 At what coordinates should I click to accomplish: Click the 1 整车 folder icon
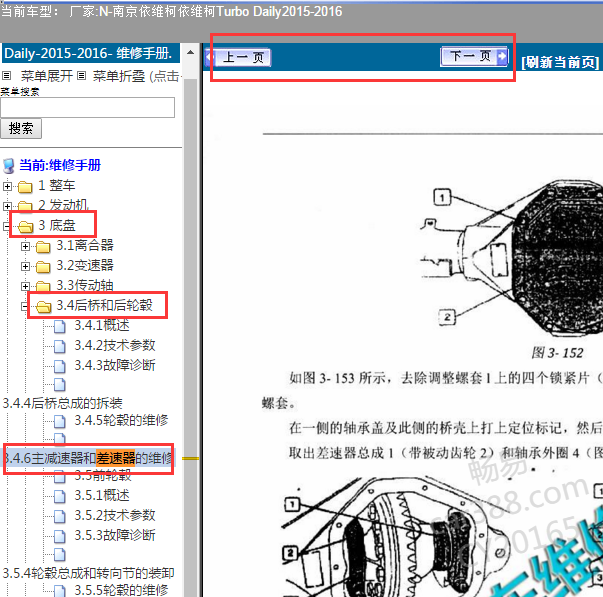coord(25,187)
